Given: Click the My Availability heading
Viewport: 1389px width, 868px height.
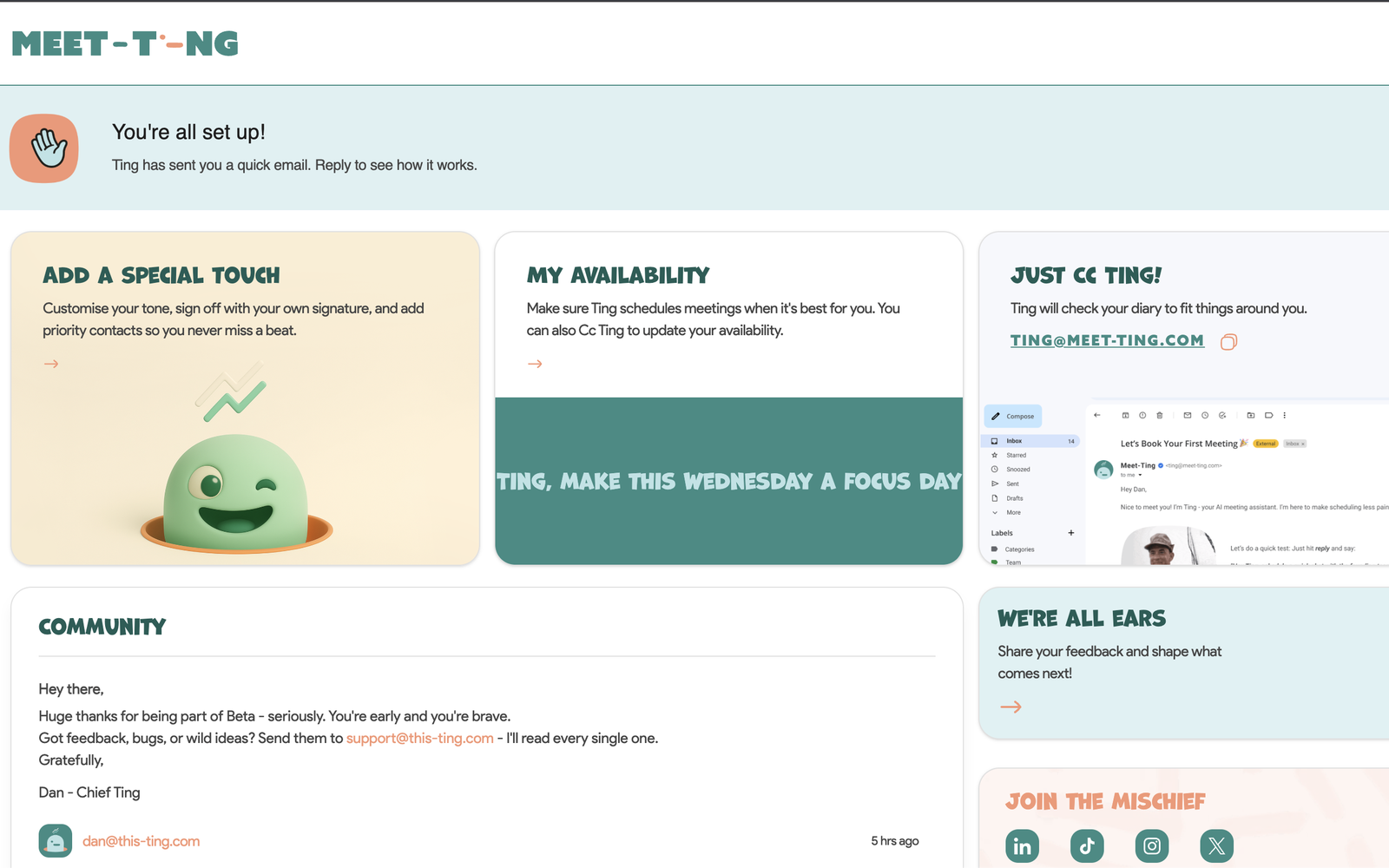Looking at the screenshot, I should click(618, 275).
